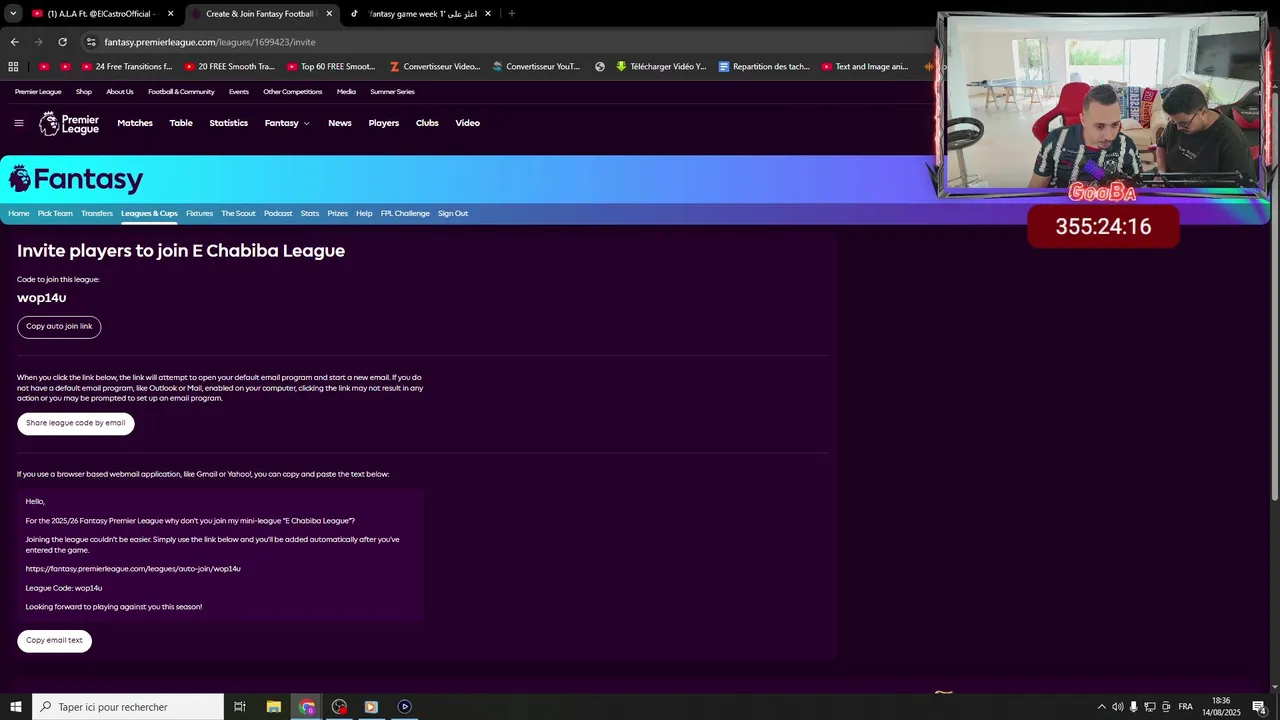Viewport: 1280px width, 720px height.
Task: Open the Prizes tab
Action: pyautogui.click(x=338, y=213)
